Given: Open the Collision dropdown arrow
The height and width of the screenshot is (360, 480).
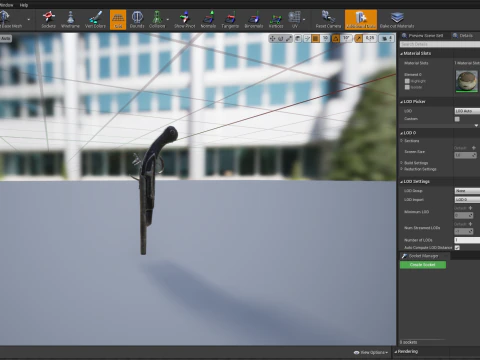Looking at the screenshot, I should pyautogui.click(x=168, y=20).
